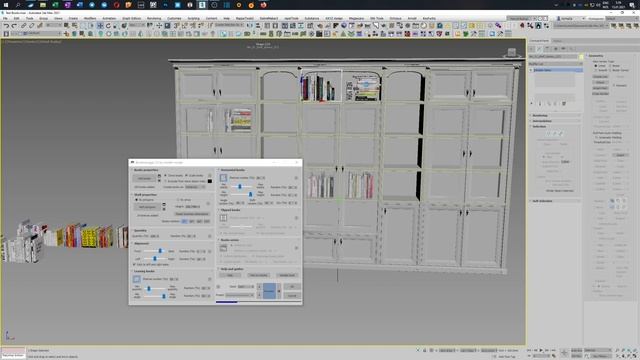The width and height of the screenshot is (640, 360).
Task: Open the Tools menu
Action: 29,18
